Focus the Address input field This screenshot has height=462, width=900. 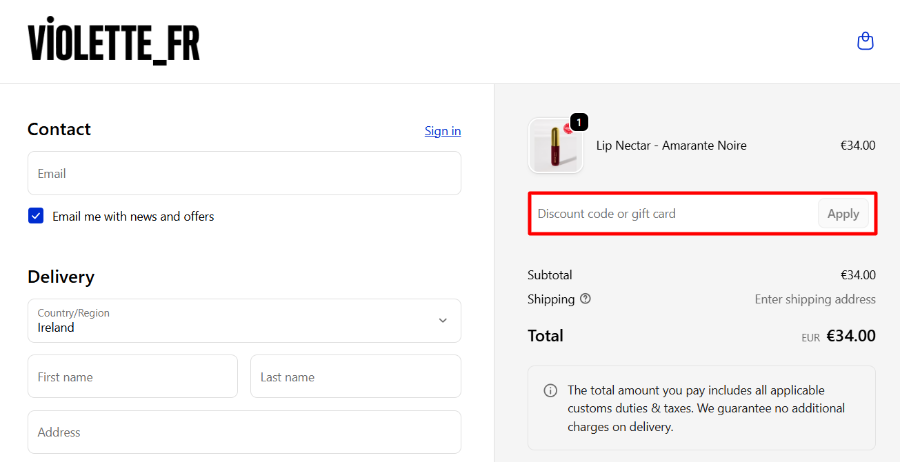click(x=244, y=432)
